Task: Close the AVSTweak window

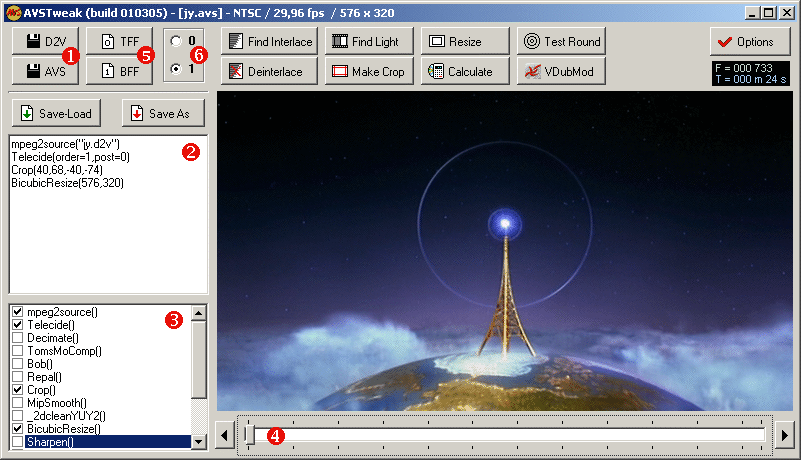Action: click(x=787, y=13)
